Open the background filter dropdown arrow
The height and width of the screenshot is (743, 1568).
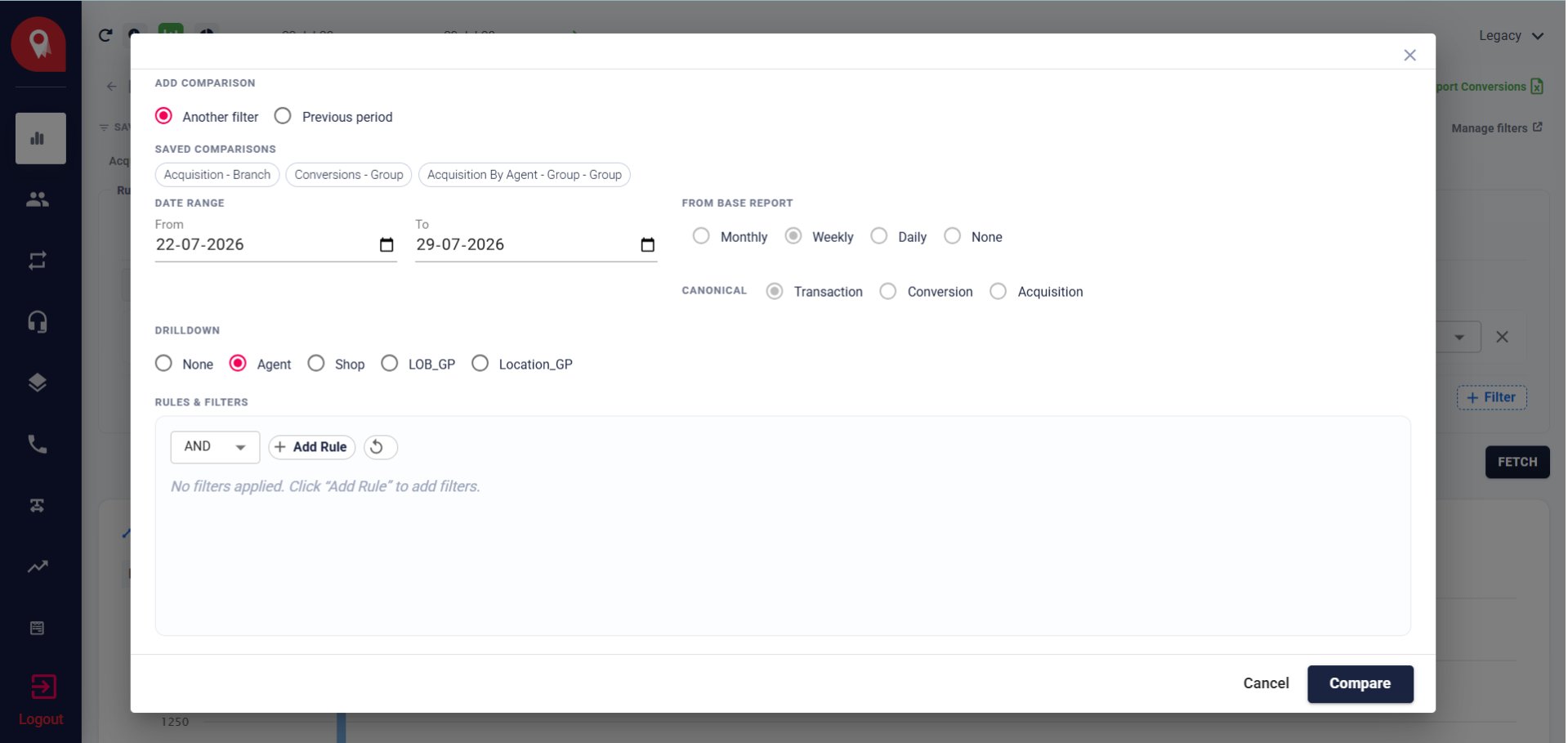(1459, 337)
